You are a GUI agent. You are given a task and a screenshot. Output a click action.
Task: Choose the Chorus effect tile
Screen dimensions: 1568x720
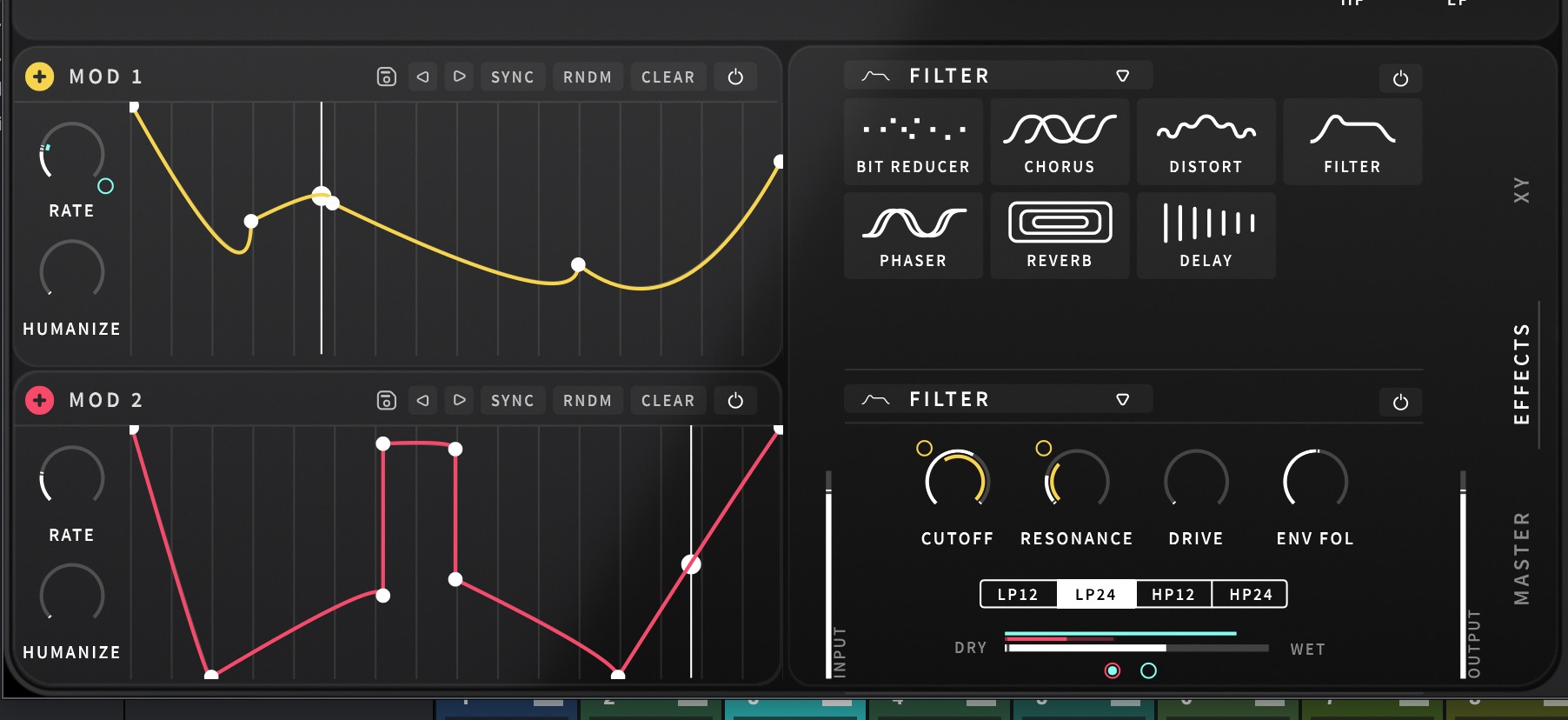point(1059,142)
